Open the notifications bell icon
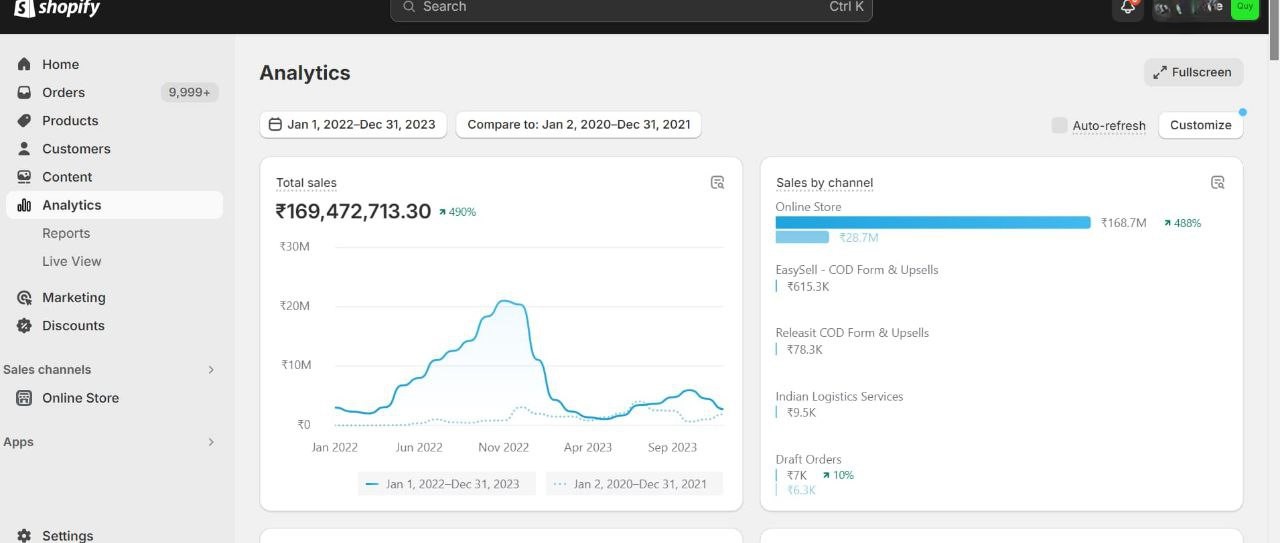The height and width of the screenshot is (543, 1280). coord(1128,7)
